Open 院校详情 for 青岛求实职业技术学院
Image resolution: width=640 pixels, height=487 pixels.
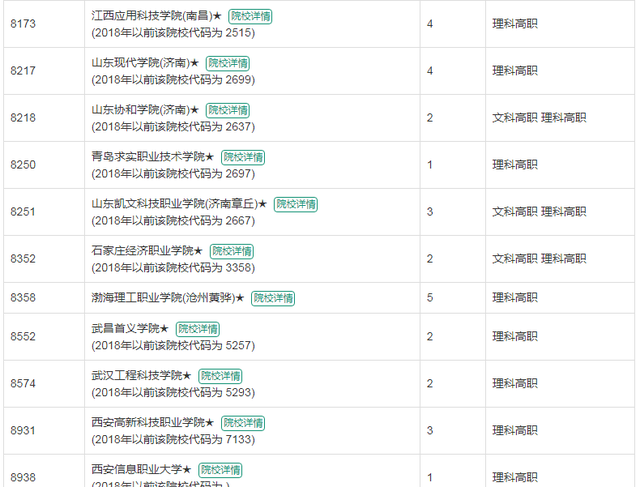pos(243,157)
